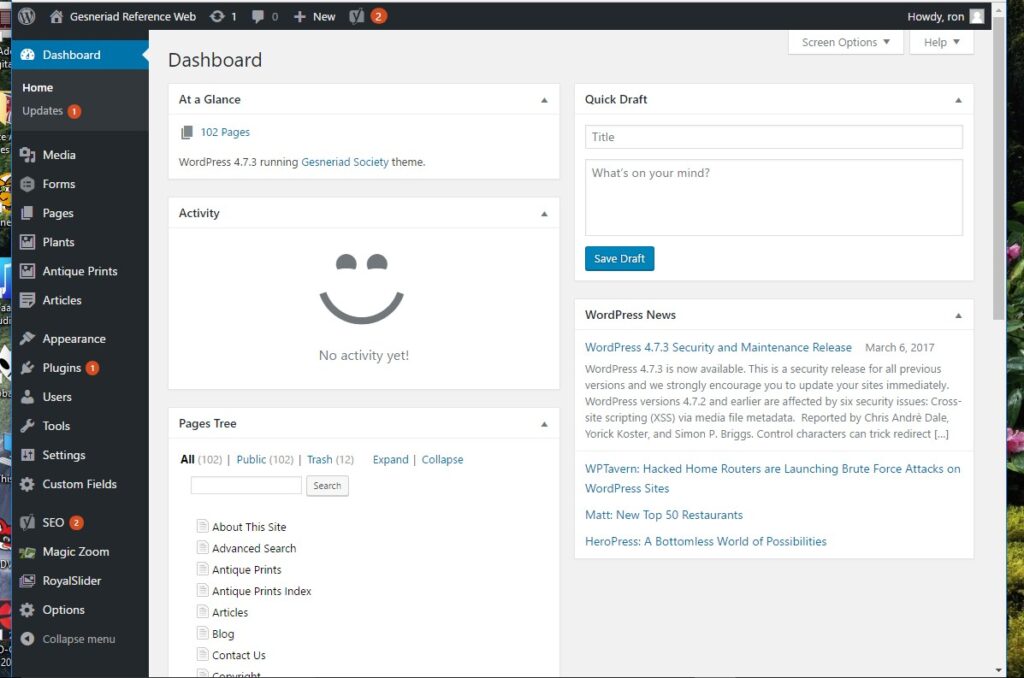The width and height of the screenshot is (1024, 678).
Task: Open the updates icon in admin bar
Action: (x=218, y=16)
